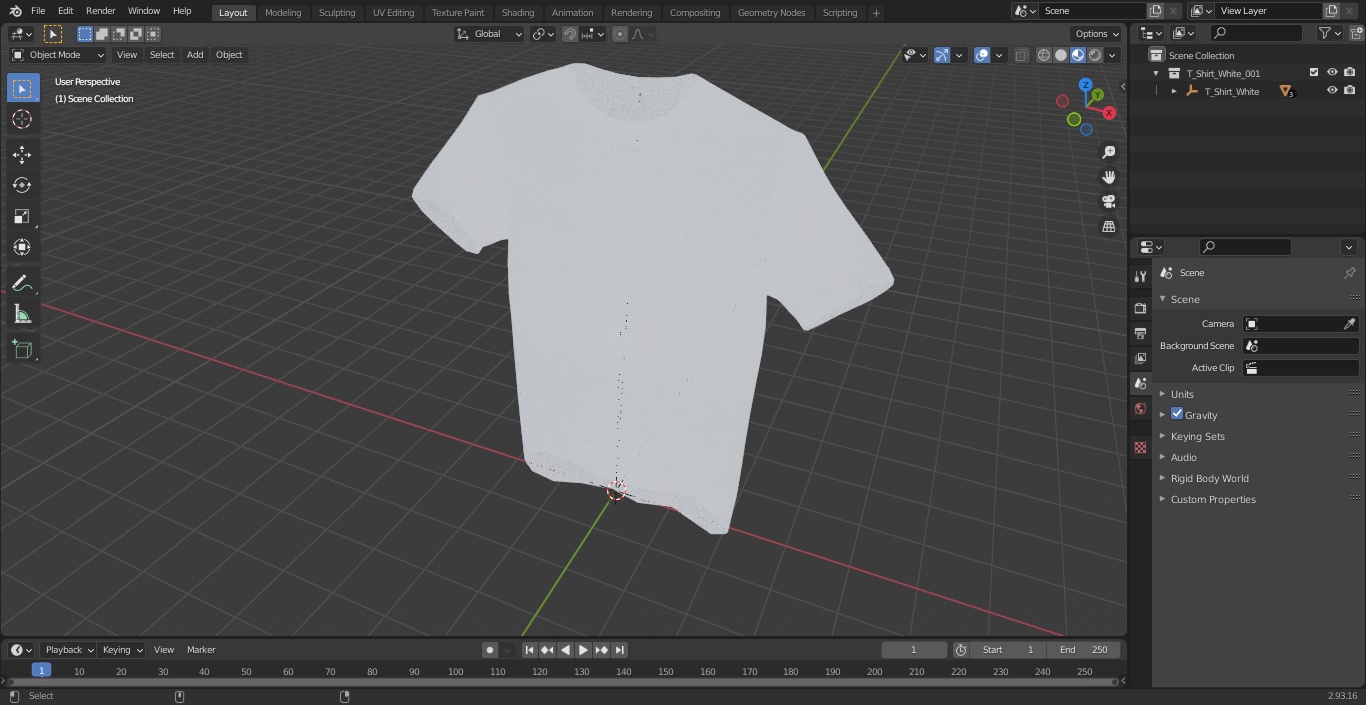Switch to Shading workspace tab

coord(518,13)
